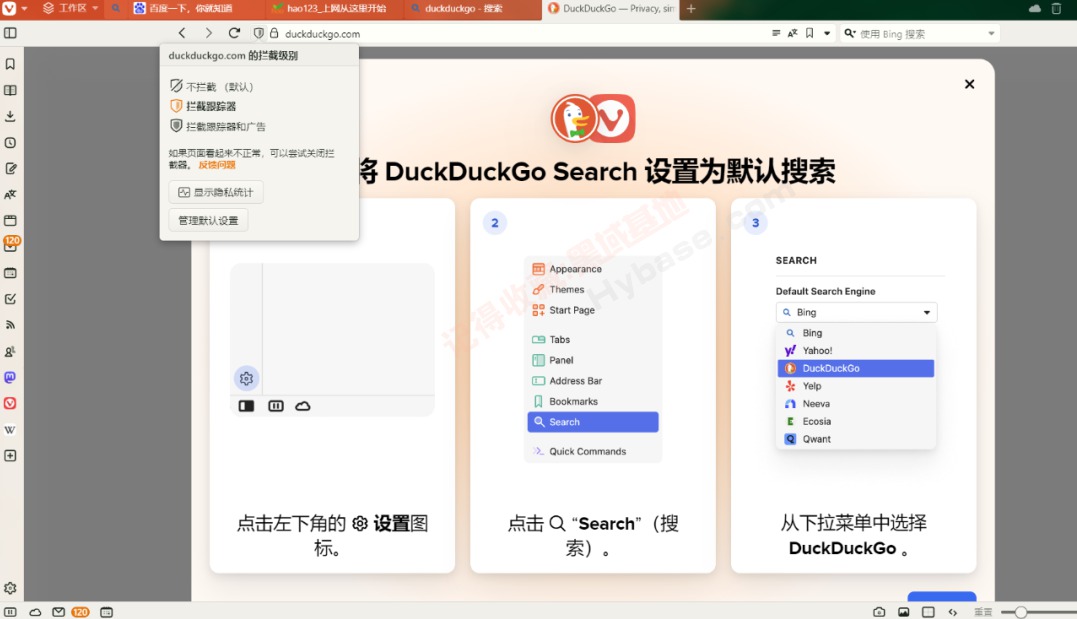Viewport: 1077px width, 619px height.
Task: Reload the current page
Action: (234, 33)
